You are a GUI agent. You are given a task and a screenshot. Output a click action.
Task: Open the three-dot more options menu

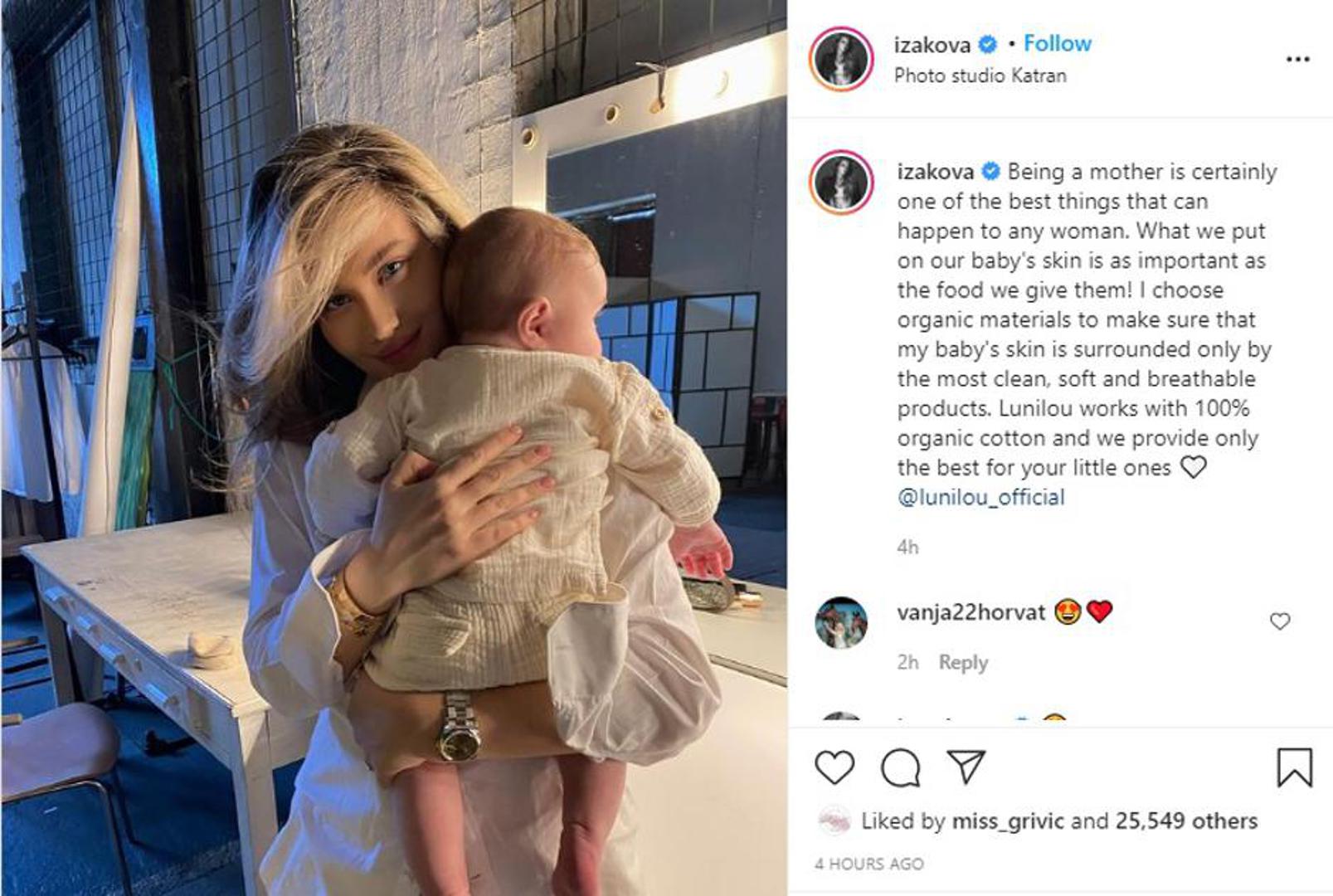point(1297,59)
